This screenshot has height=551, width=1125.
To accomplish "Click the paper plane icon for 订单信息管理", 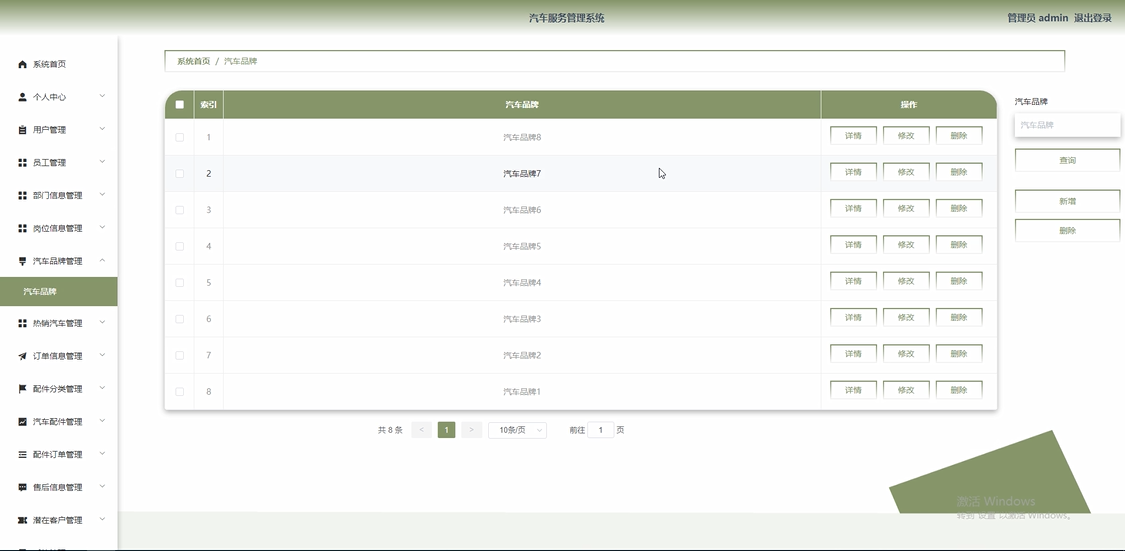I will click(22, 356).
